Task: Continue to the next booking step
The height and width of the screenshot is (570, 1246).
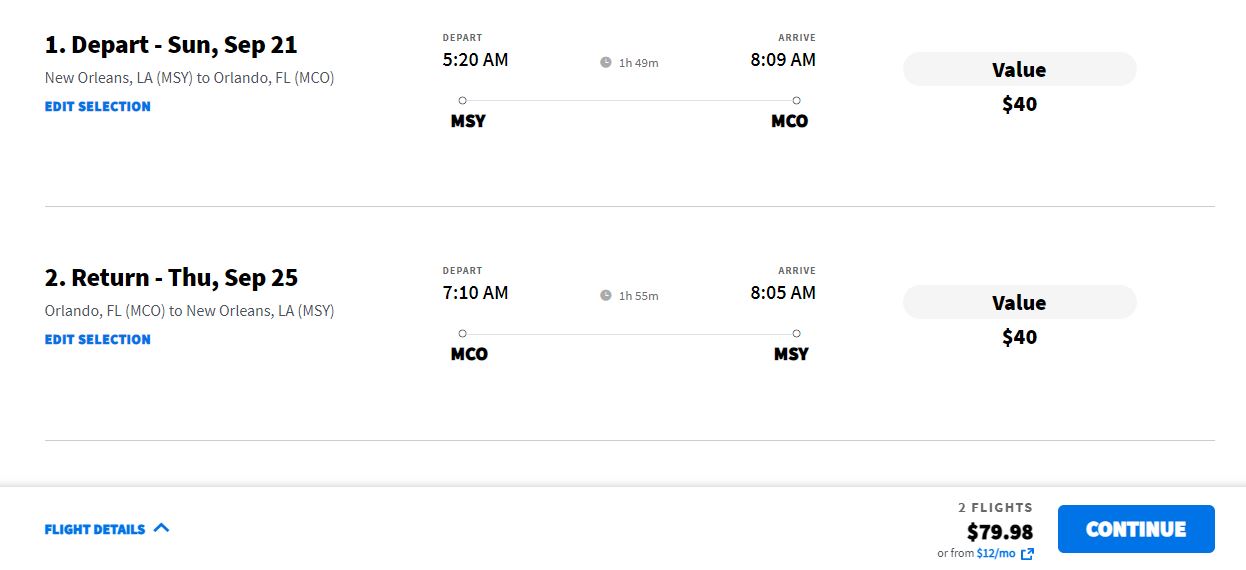Action: pyautogui.click(x=1136, y=529)
